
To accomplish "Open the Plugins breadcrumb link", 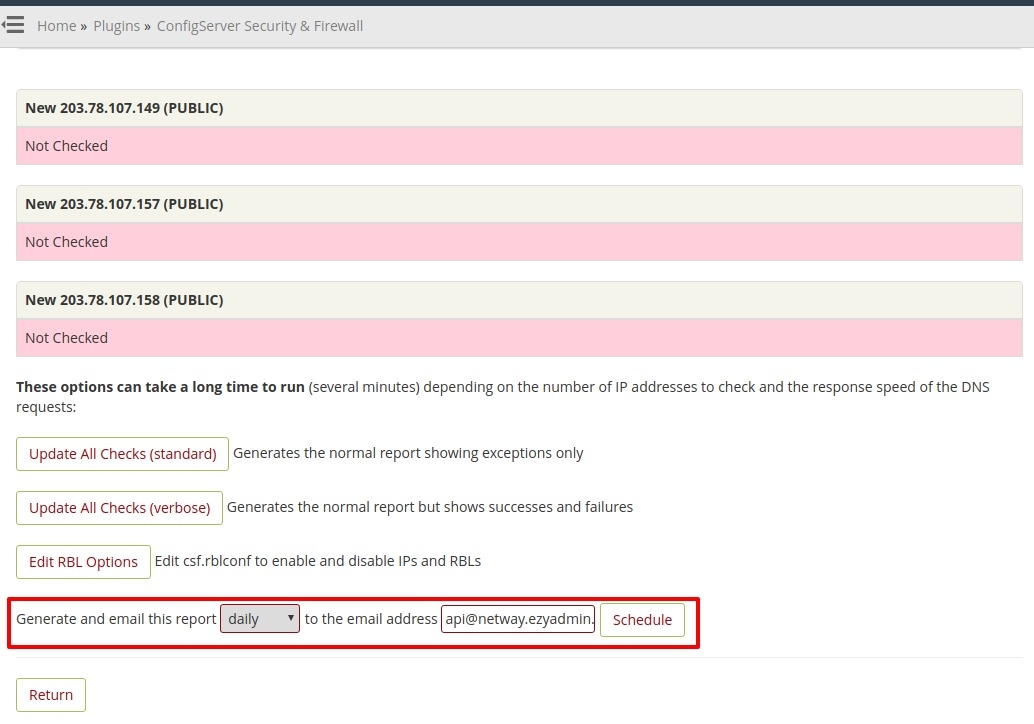I will (116, 26).
